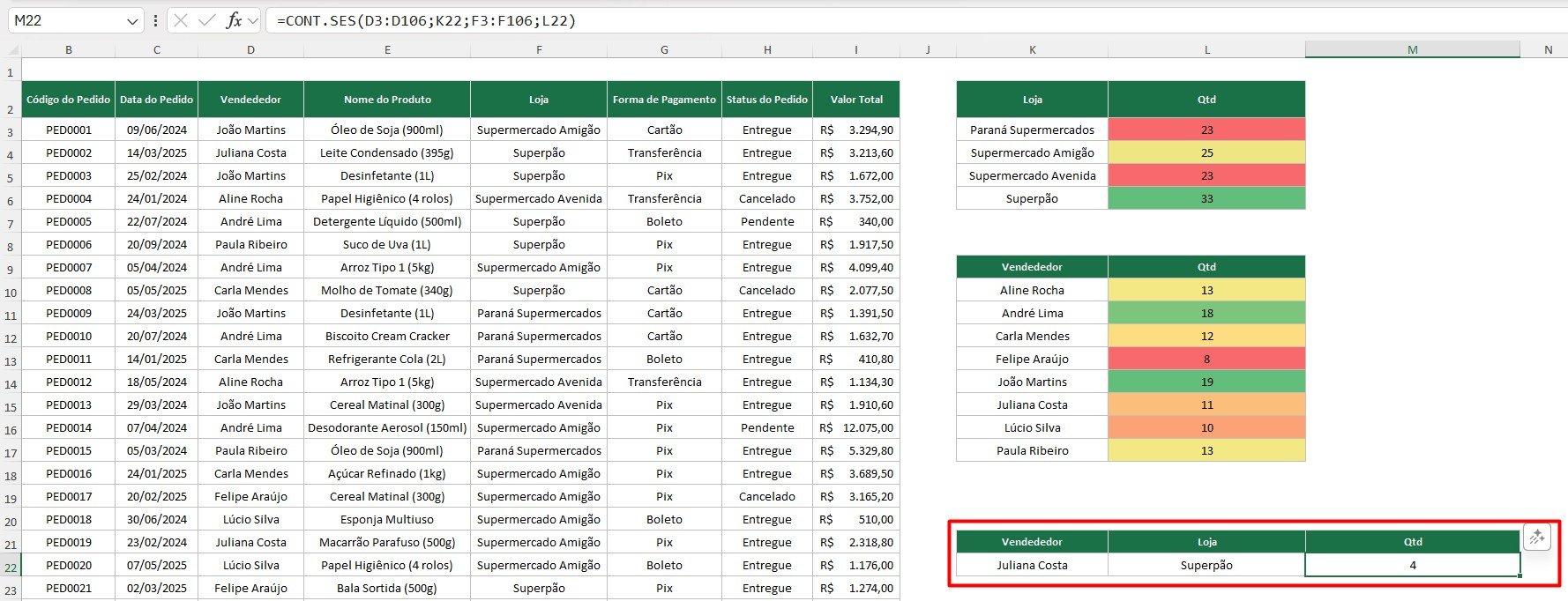Open the Insert Function fx dialog
Image resolution: width=1568 pixels, height=601 pixels.
(x=233, y=20)
